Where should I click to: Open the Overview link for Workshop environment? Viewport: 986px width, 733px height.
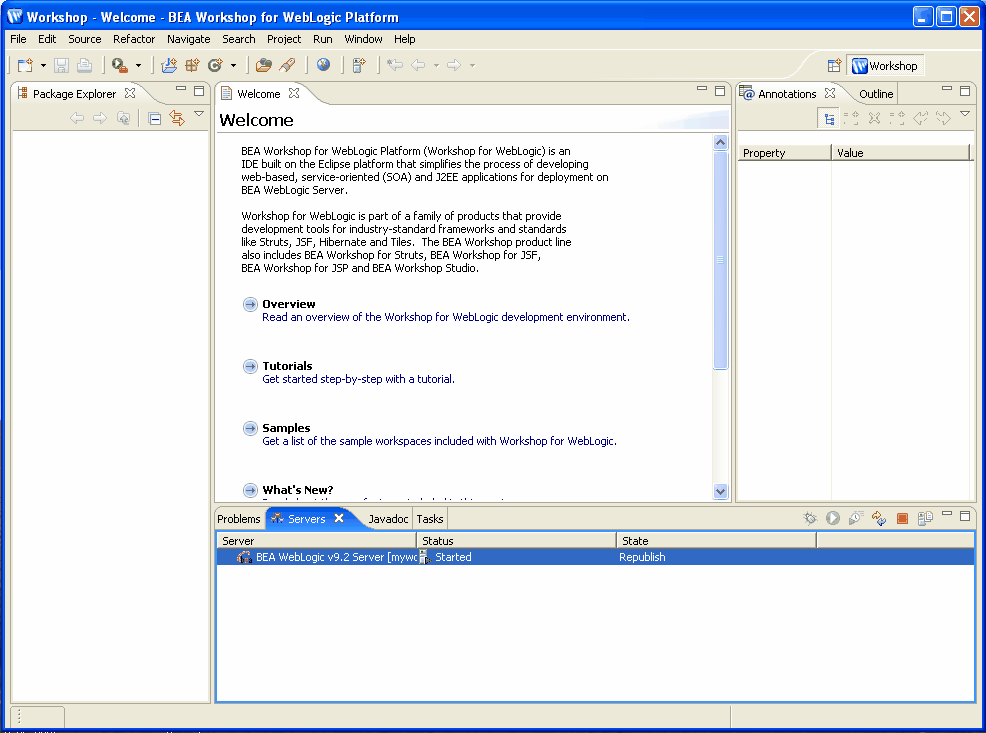pyautogui.click(x=445, y=317)
